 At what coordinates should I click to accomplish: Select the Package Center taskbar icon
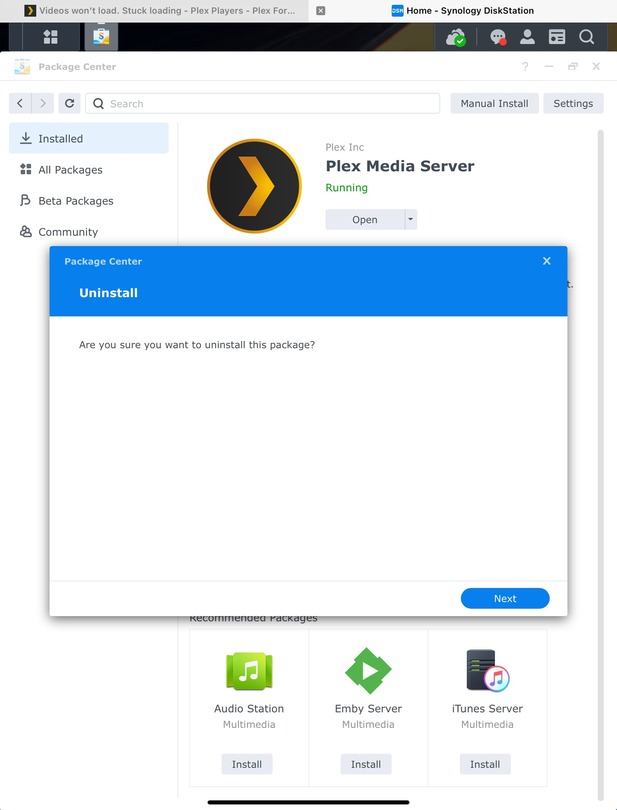[101, 36]
